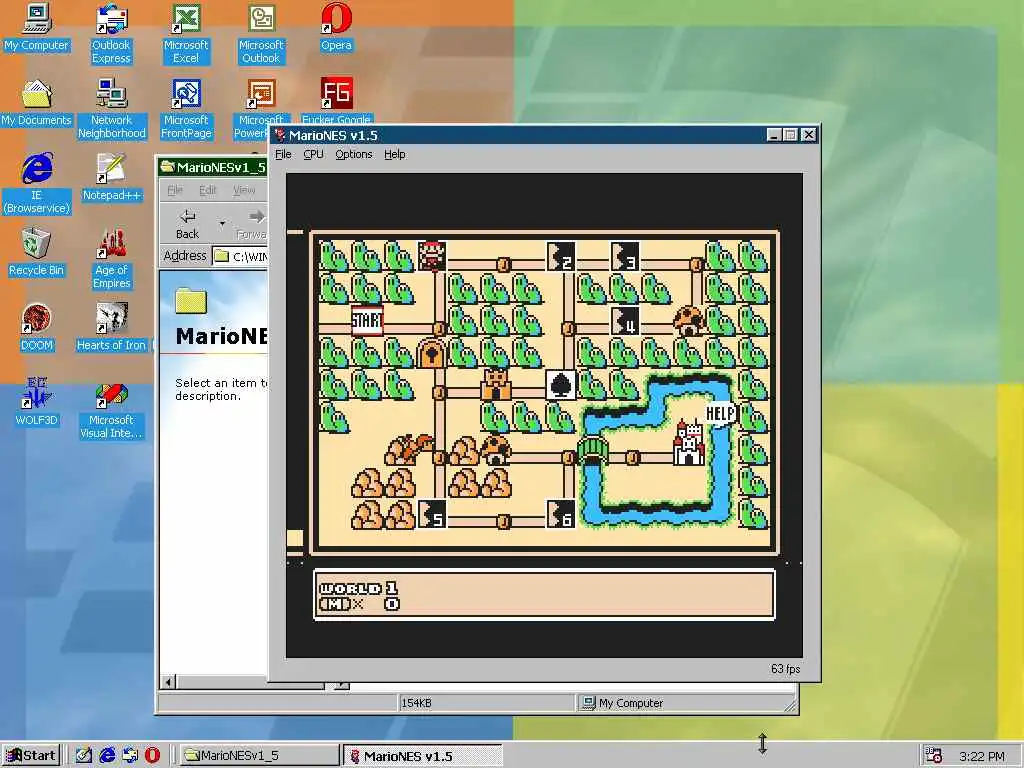
Task: Click the Opera desktop shortcut
Action: [336, 27]
